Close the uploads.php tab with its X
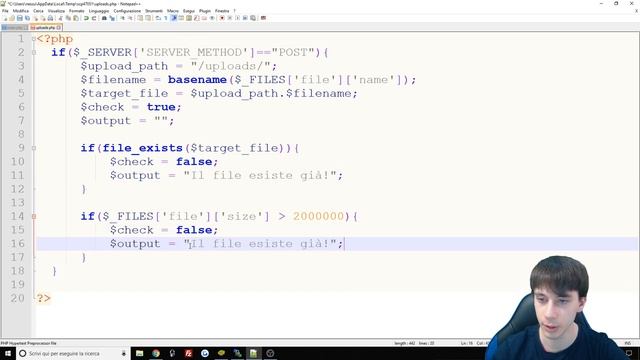This screenshot has height=360, width=640. 59,27
